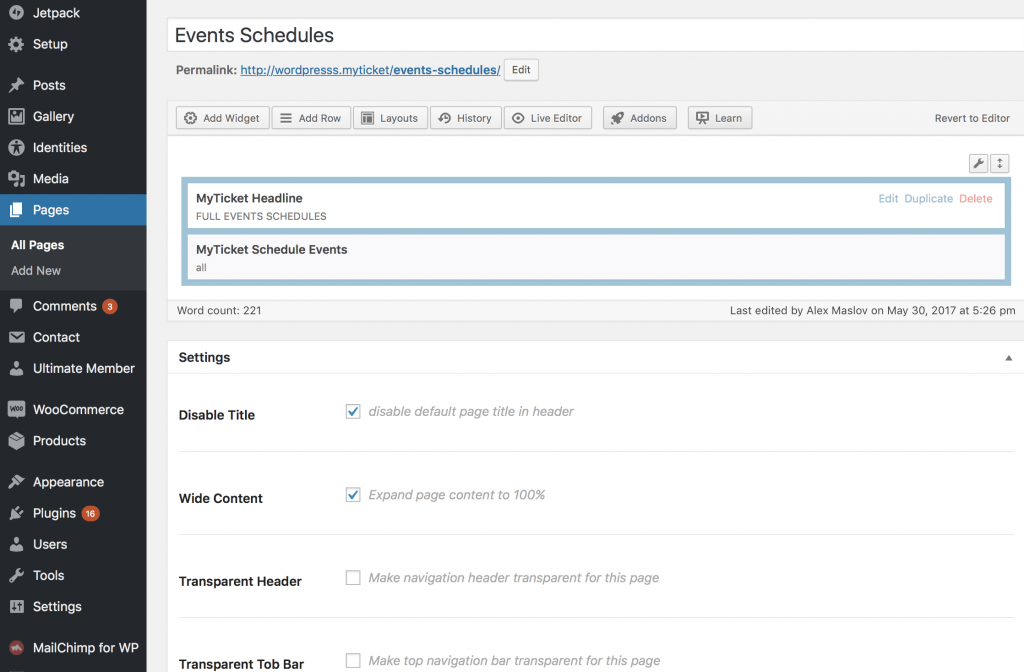Uncheck the Wide Content checkbox
The height and width of the screenshot is (672, 1024).
coord(353,494)
